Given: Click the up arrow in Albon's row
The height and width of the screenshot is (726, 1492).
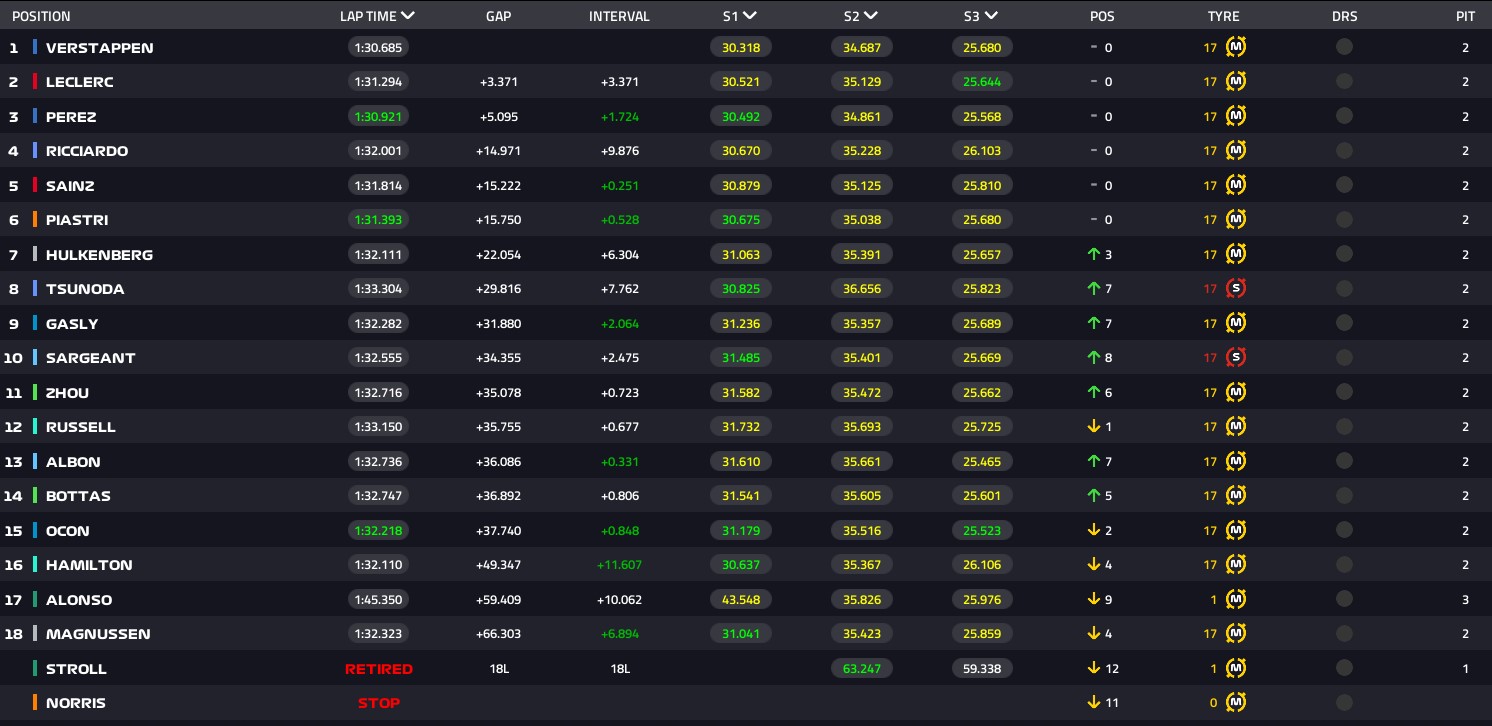Looking at the screenshot, I should (x=1094, y=462).
